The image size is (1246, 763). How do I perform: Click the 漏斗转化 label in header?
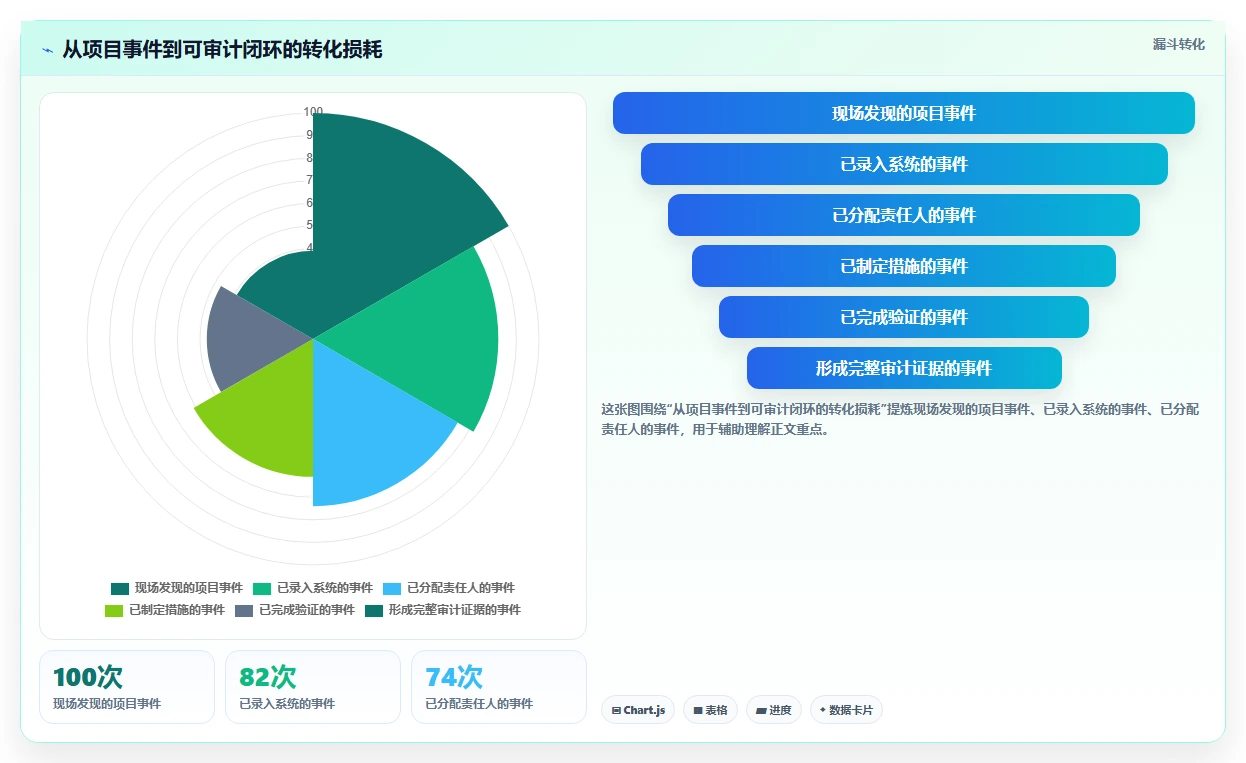coord(1178,45)
